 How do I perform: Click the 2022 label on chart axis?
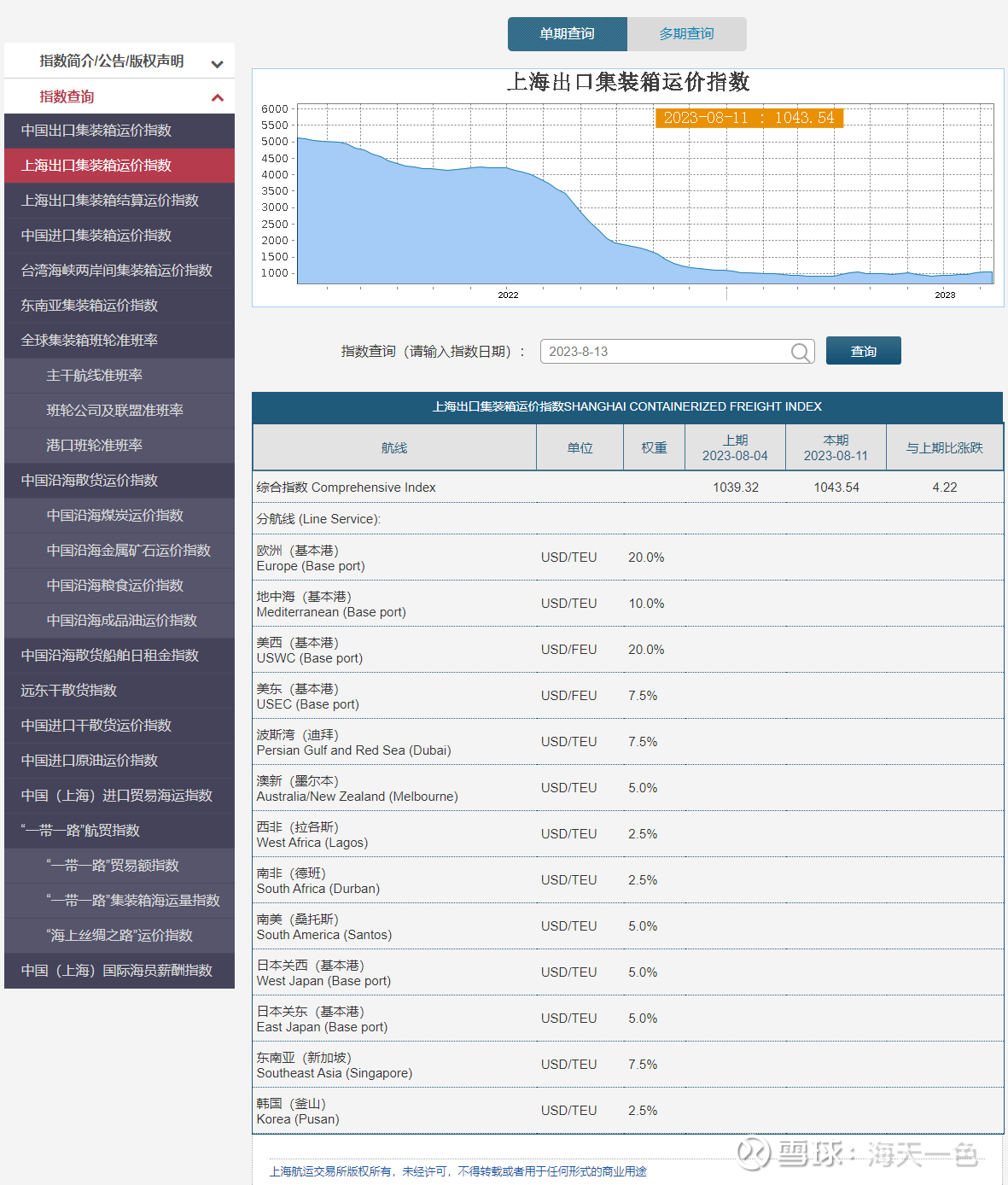[508, 295]
